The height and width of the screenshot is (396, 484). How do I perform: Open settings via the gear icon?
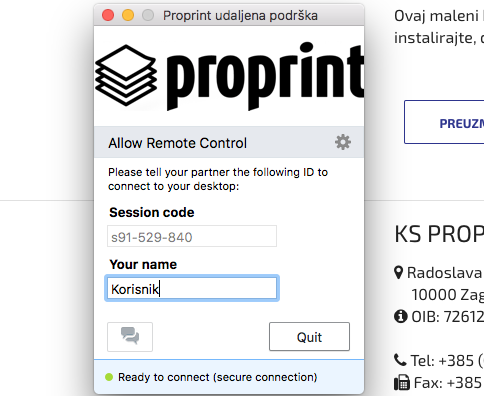(343, 142)
